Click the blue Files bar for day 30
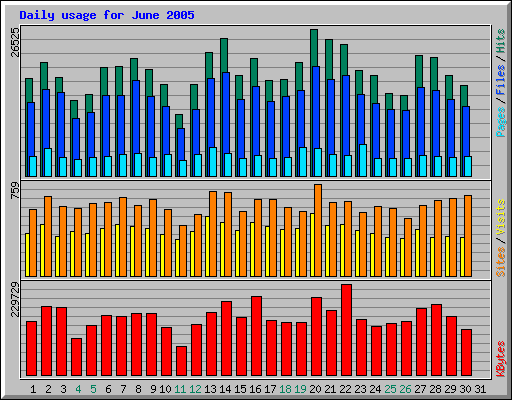The image size is (512, 400). (x=466, y=132)
